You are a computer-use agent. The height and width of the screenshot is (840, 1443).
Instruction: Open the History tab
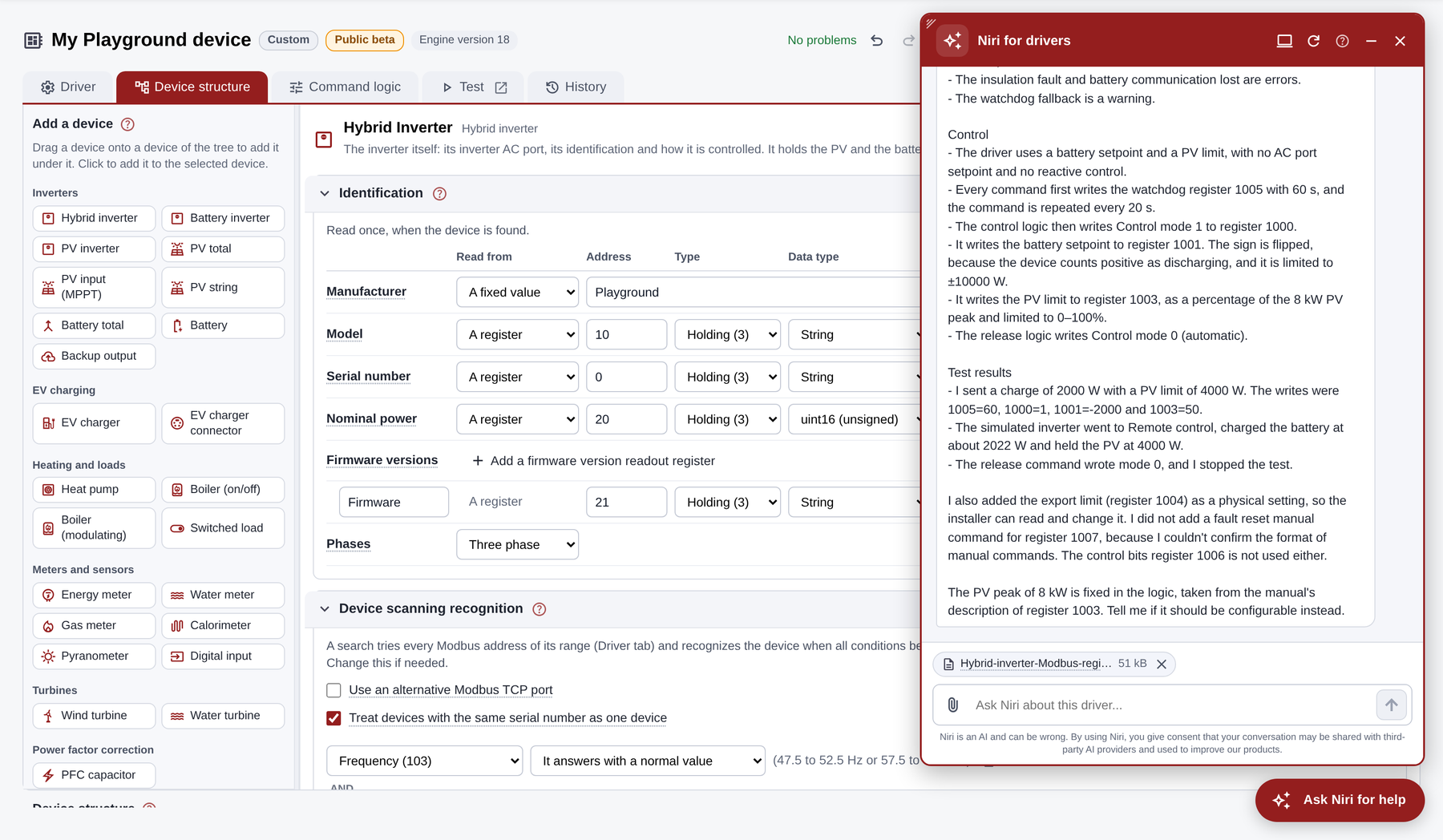tap(576, 87)
